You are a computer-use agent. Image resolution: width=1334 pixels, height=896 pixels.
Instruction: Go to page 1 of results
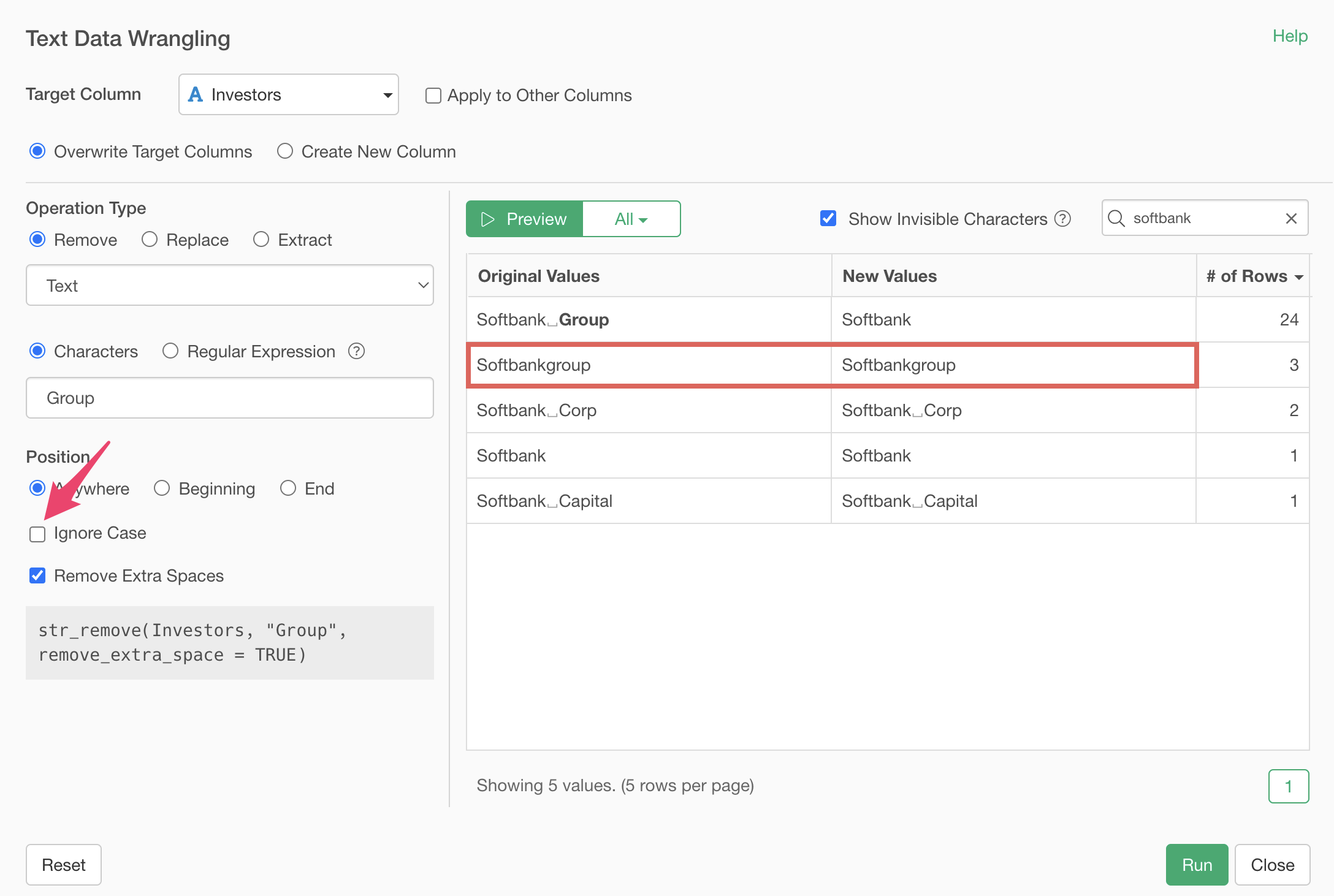[x=1289, y=786]
